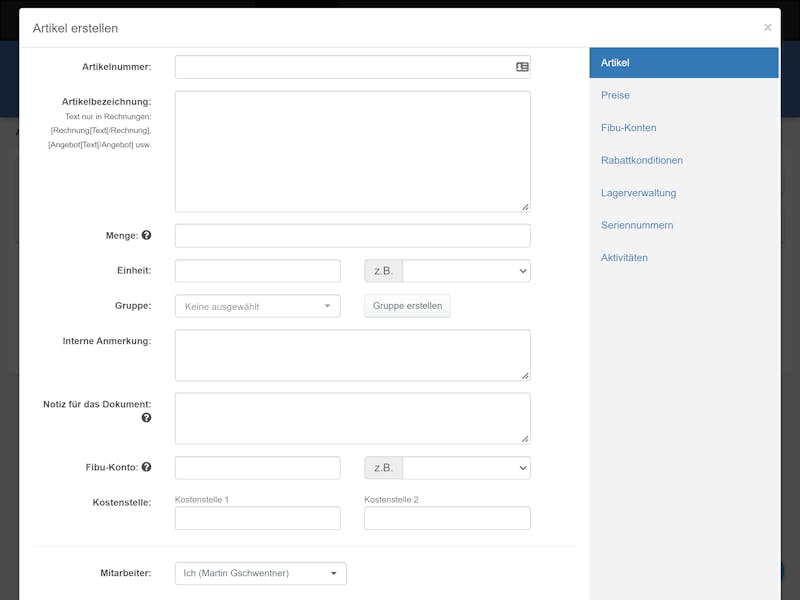
Task: Focus the Fibu-Konto input field
Action: [x=258, y=468]
